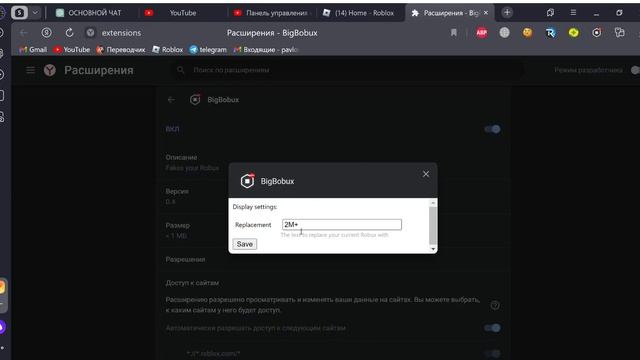
Task: Toggle the roblox.com site access switch
Action: coord(492,353)
